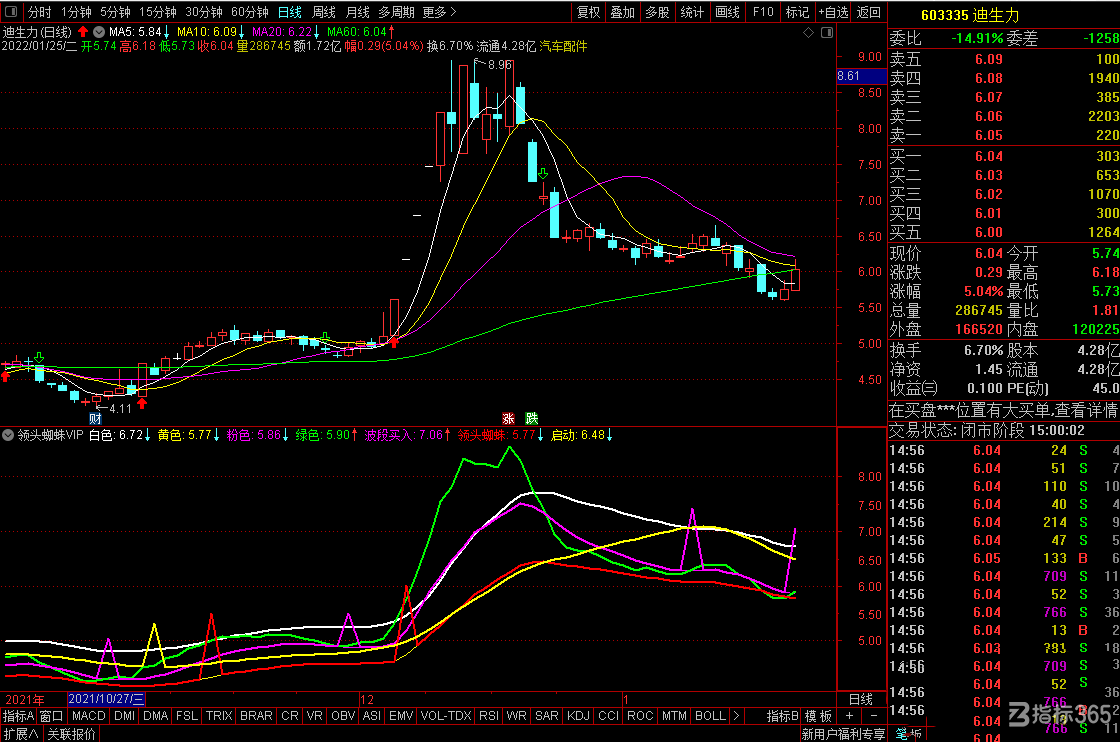Switch to 60分钟 chart period

pos(250,12)
